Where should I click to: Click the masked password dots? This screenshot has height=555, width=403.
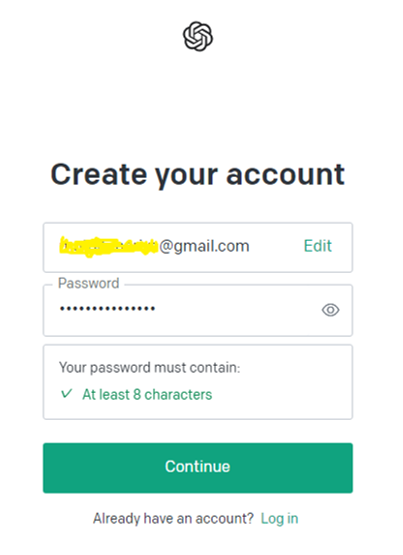point(107,309)
